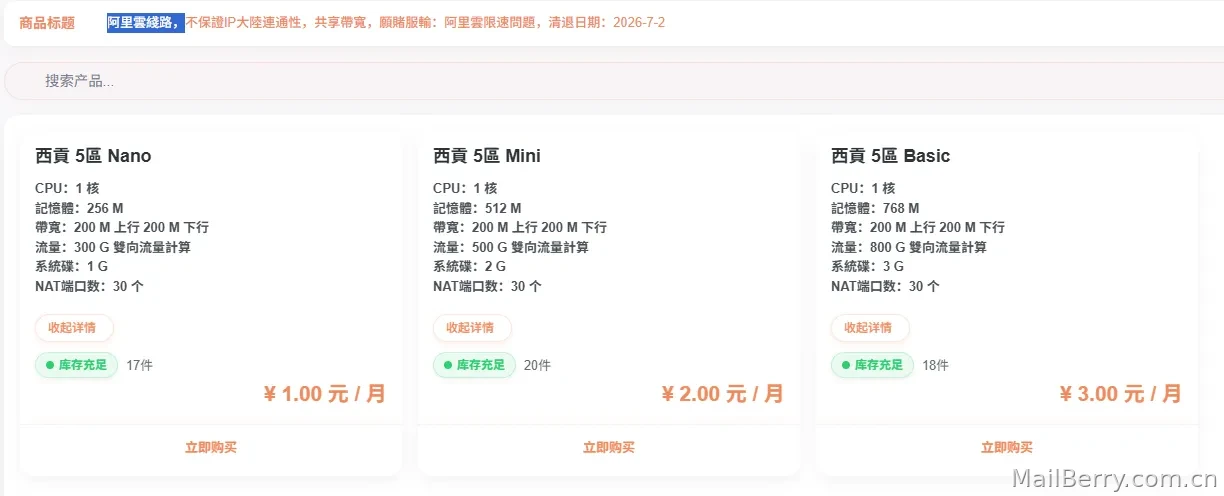Click the 記憶體: 512 M line

click(477, 209)
